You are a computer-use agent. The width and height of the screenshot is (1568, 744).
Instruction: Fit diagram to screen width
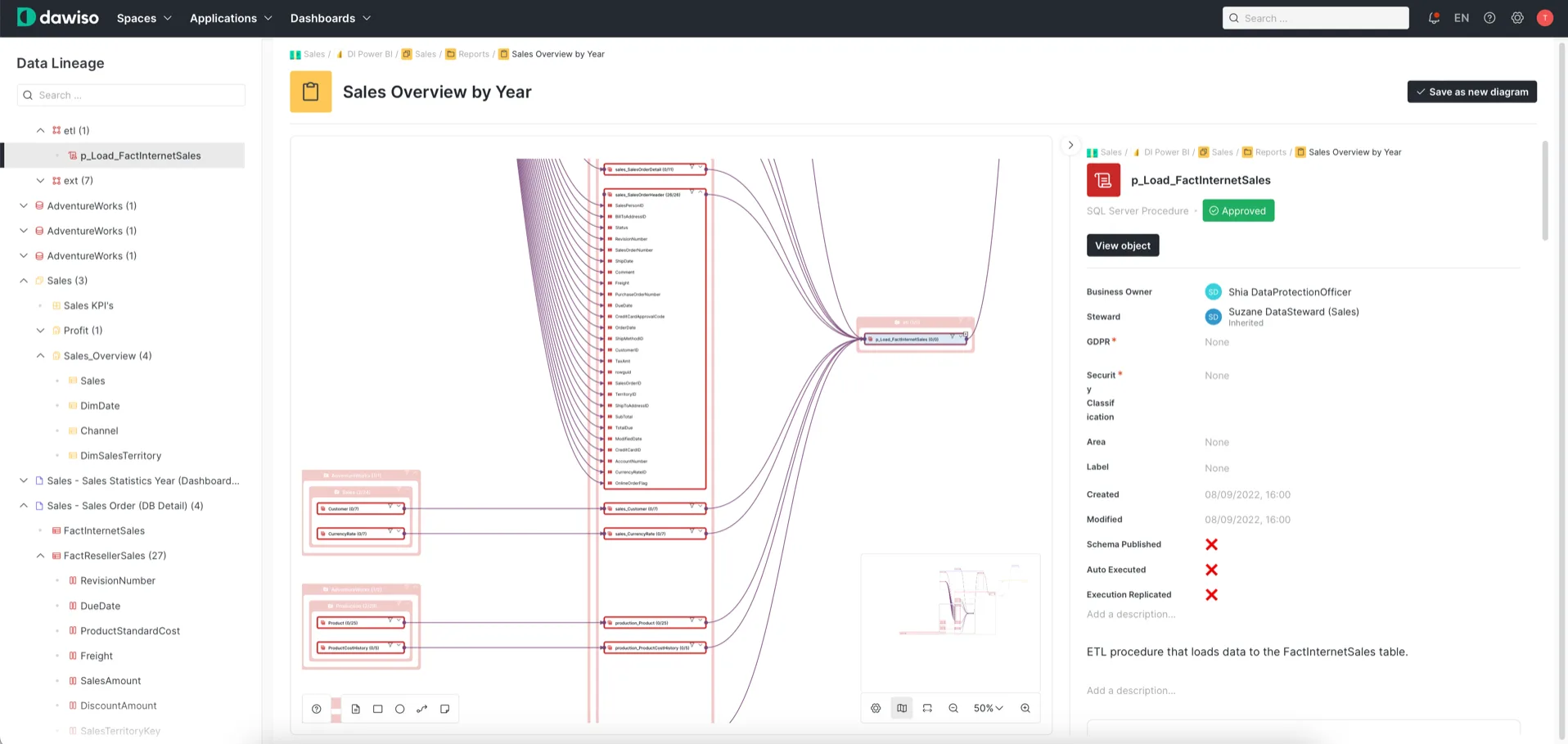pyautogui.click(x=927, y=708)
